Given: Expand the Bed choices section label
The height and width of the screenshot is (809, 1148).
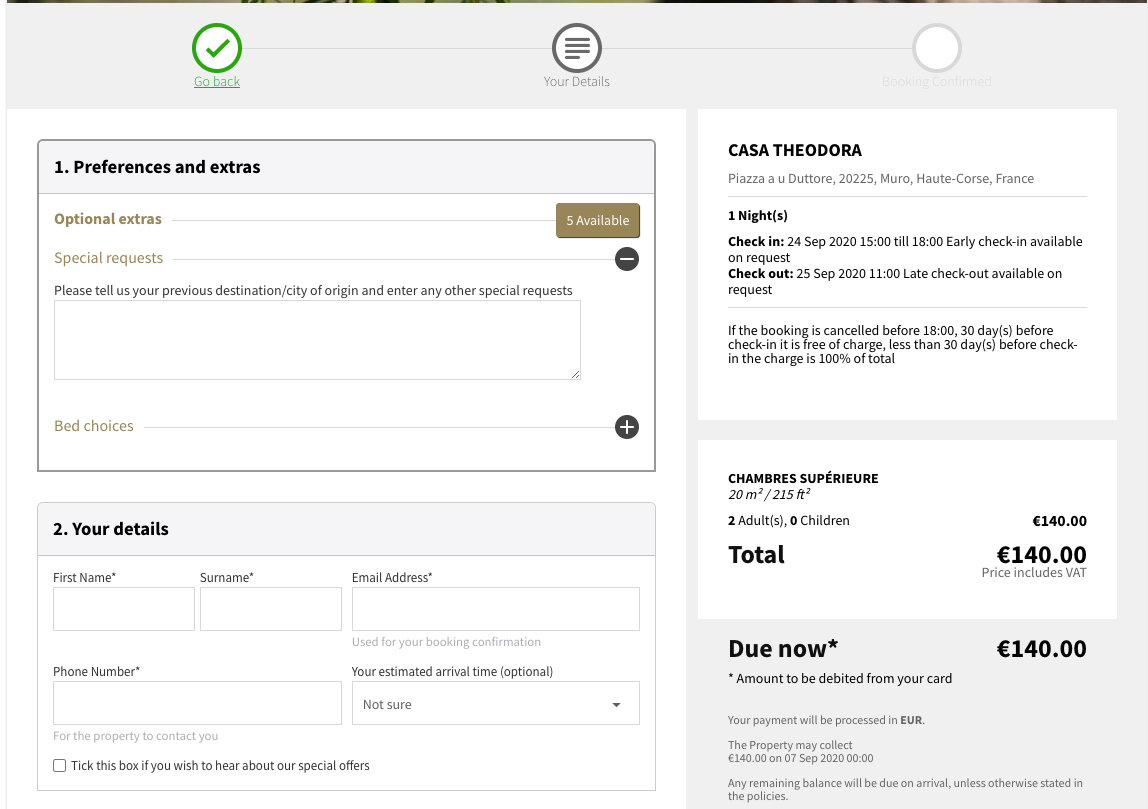Looking at the screenshot, I should coord(94,426).
